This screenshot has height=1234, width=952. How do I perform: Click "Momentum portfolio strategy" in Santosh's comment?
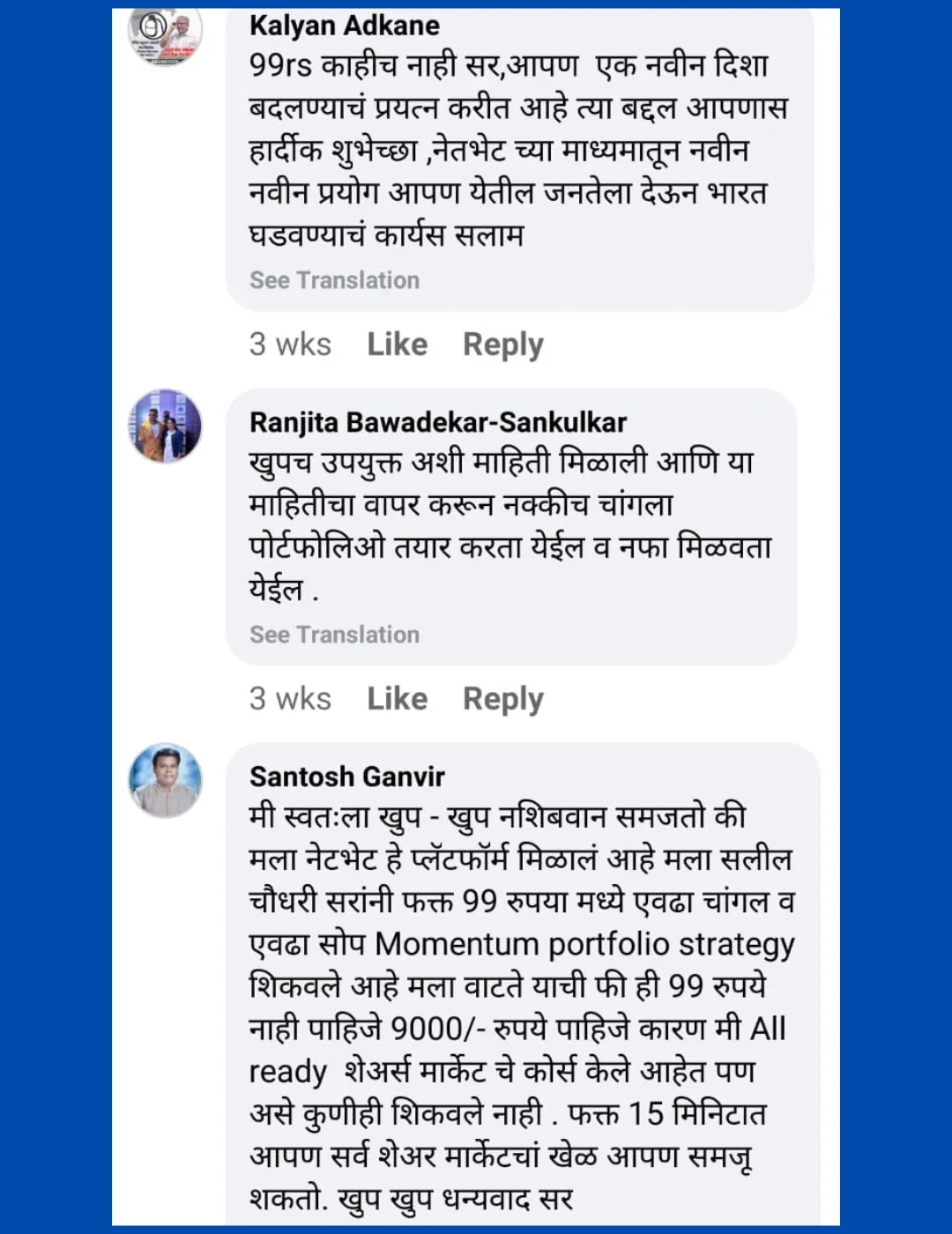click(584, 944)
